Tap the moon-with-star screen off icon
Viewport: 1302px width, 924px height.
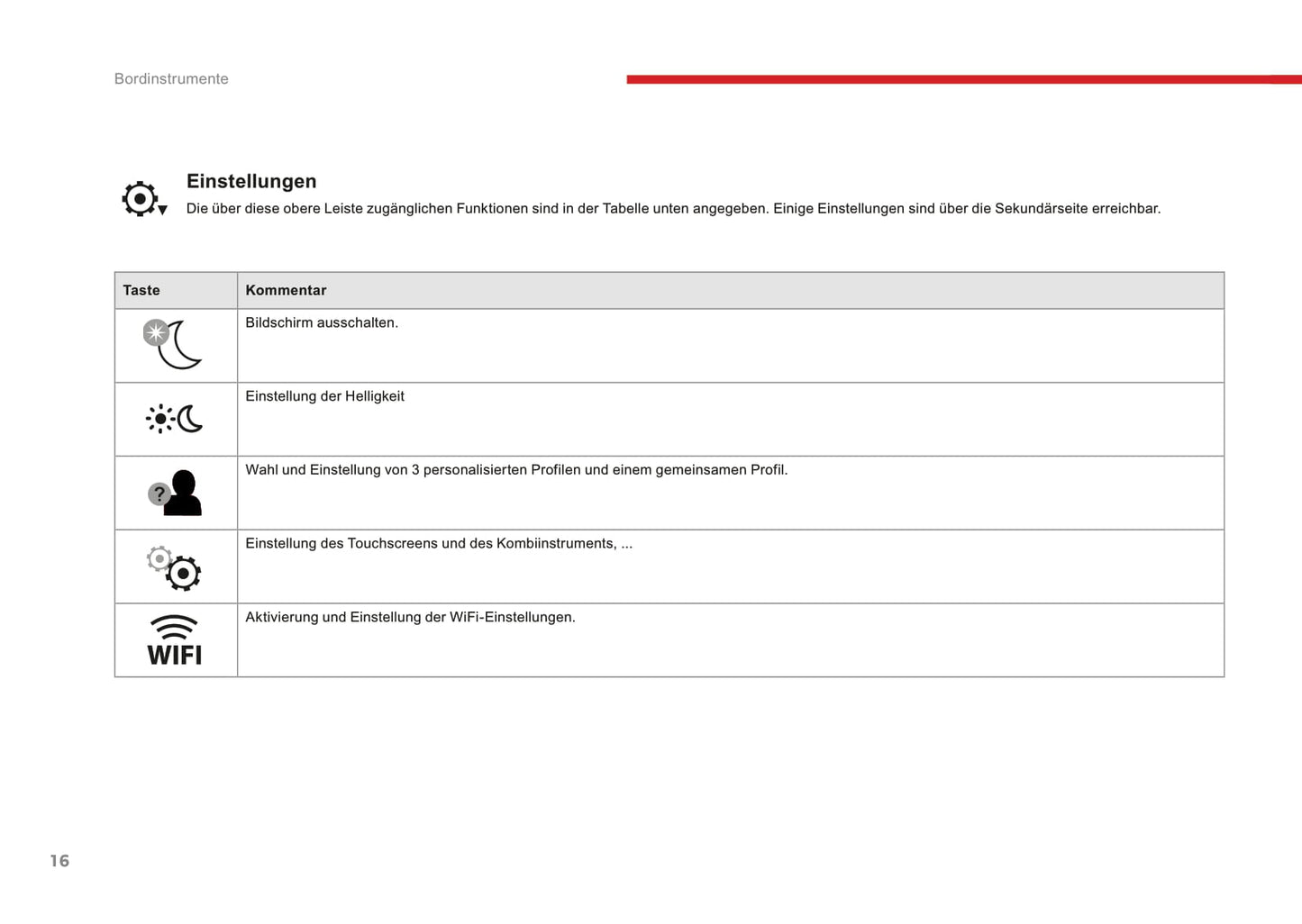click(174, 344)
